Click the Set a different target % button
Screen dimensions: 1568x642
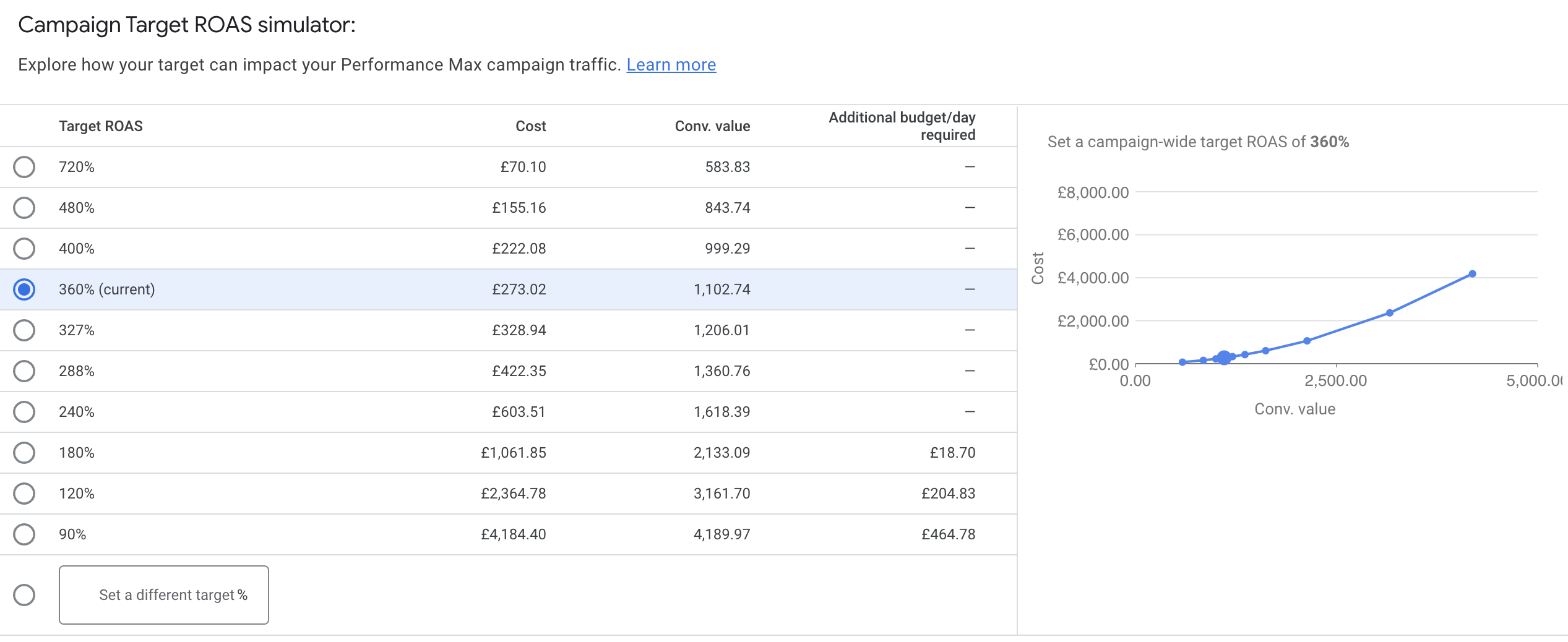pos(163,594)
